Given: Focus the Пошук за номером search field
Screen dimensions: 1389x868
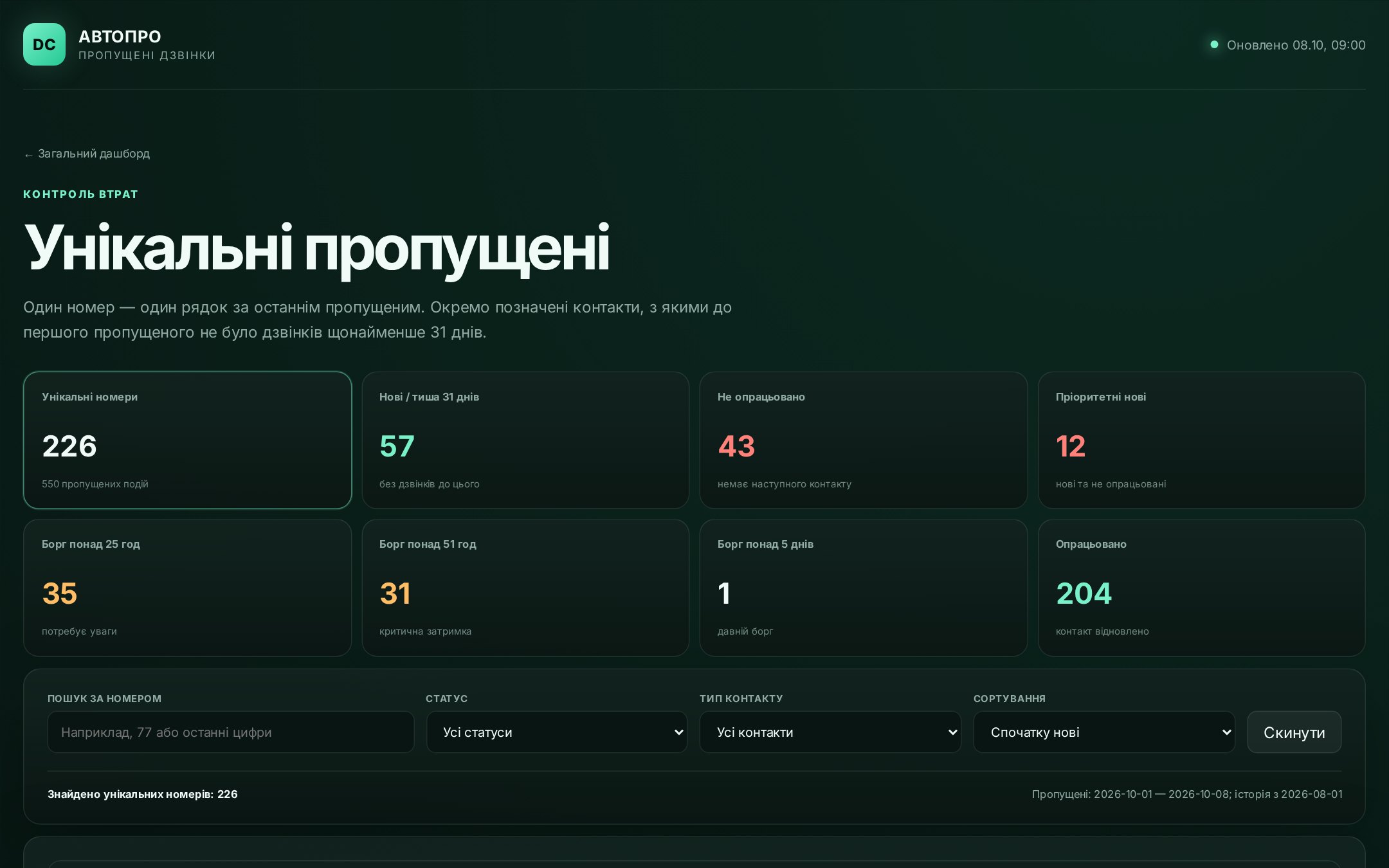Looking at the screenshot, I should 231,732.
